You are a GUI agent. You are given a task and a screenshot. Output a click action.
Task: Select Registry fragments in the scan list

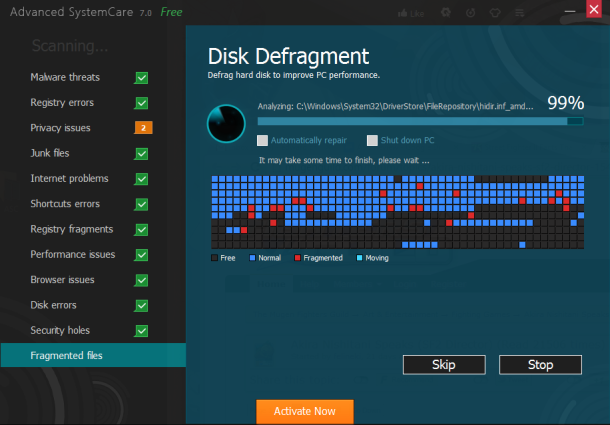coord(72,229)
